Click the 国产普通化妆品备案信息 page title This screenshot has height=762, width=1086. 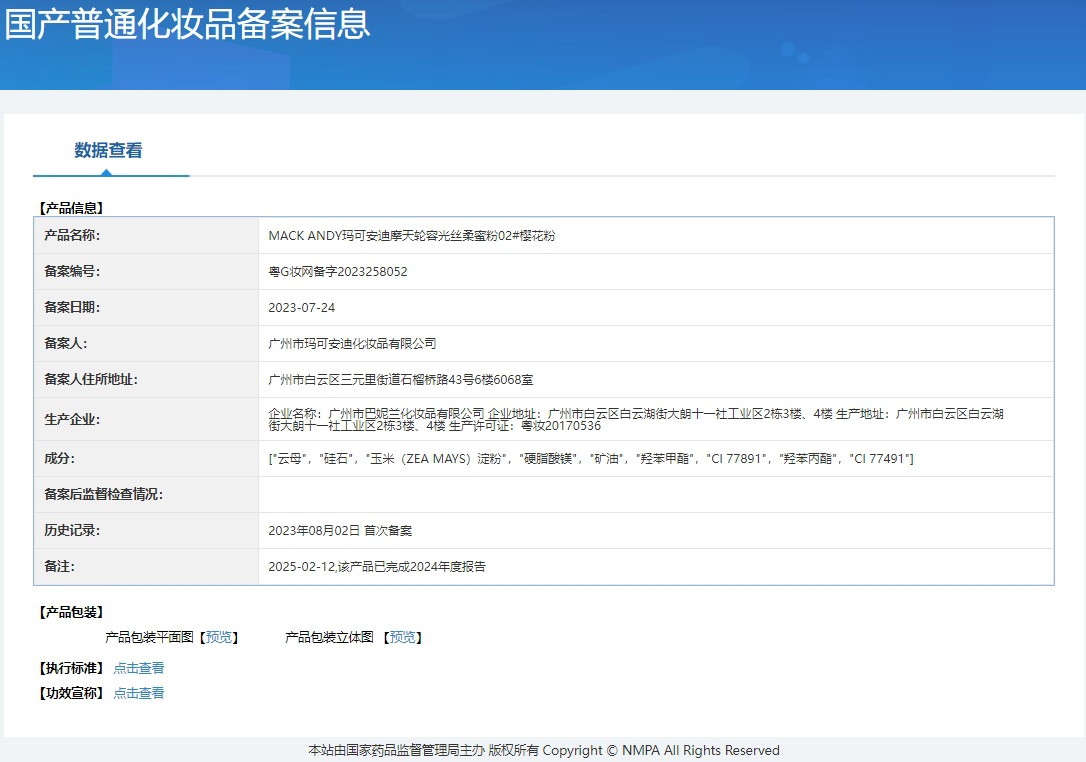click(x=188, y=24)
